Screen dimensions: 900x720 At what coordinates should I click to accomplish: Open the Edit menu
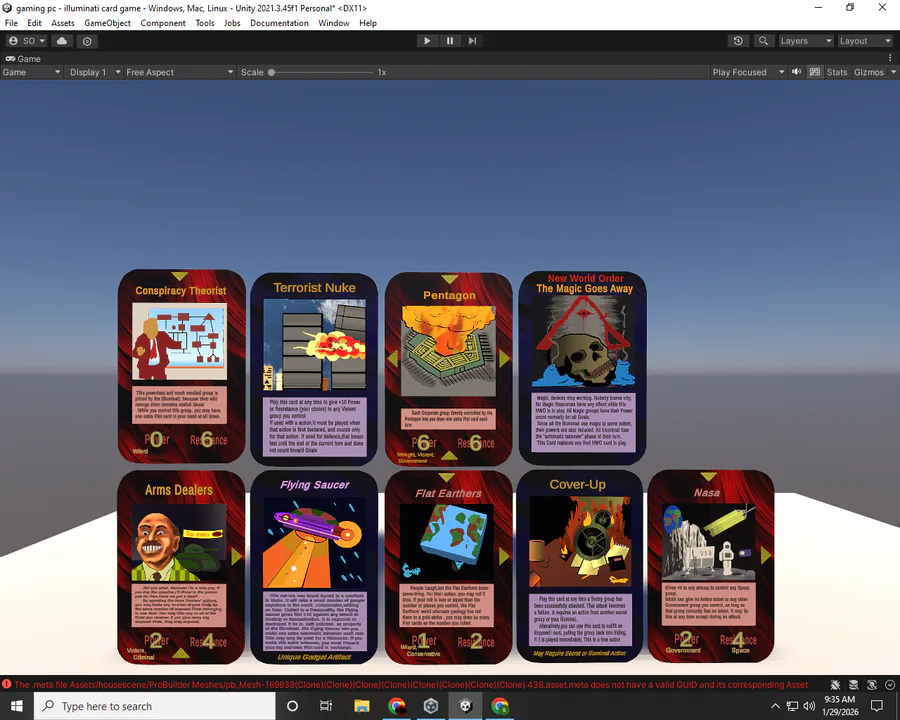pos(34,23)
